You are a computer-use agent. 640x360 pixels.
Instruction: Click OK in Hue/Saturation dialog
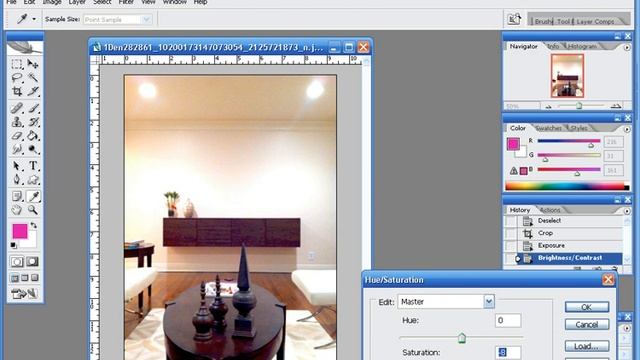point(587,307)
